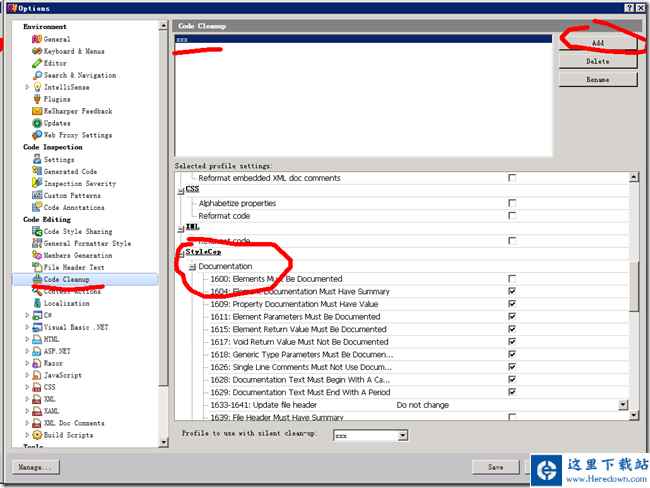Open the Editor pencil icon
The image size is (650, 488).
37,63
